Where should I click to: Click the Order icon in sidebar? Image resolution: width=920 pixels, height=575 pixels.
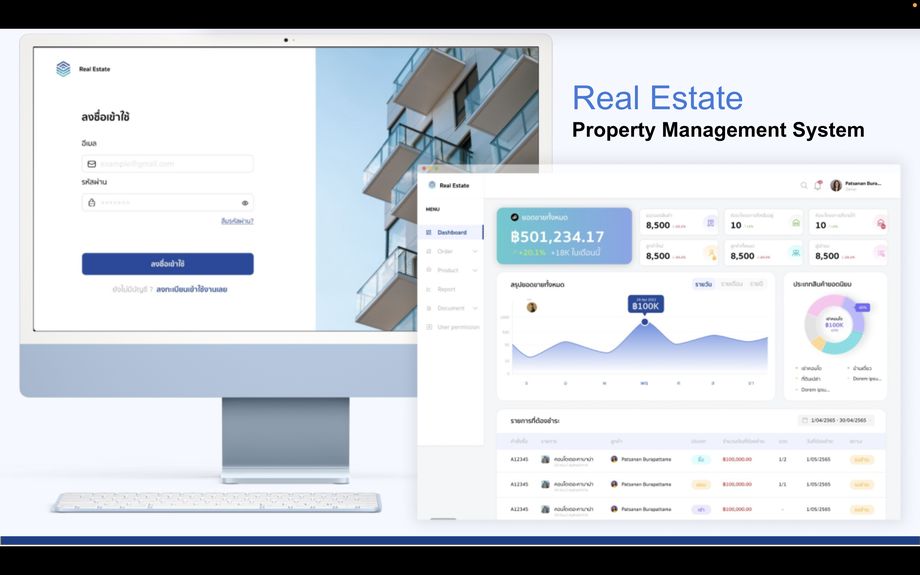[x=428, y=251]
